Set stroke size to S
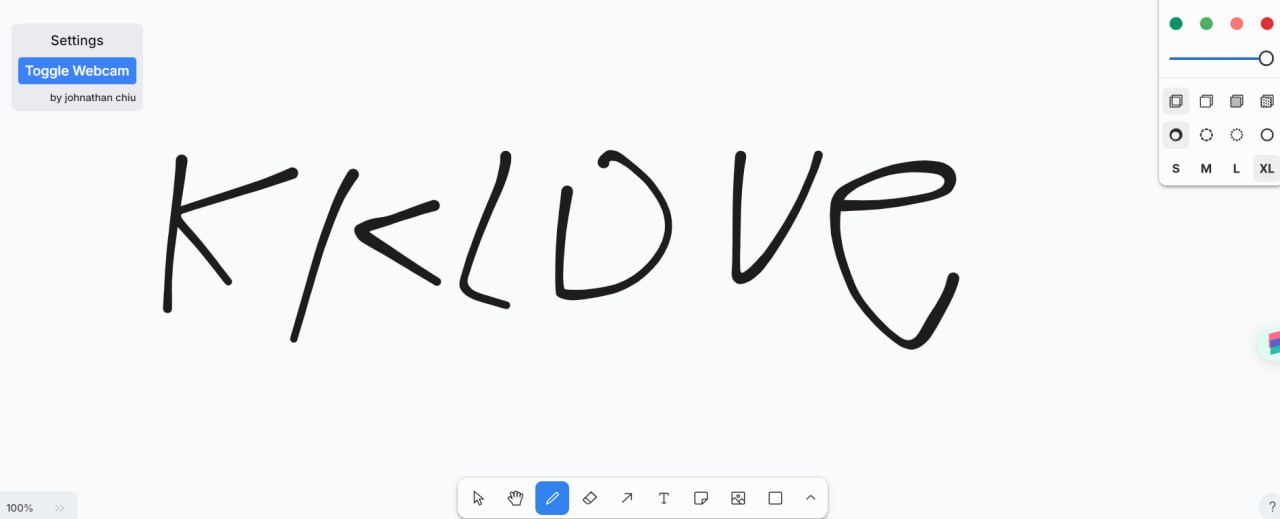The width and height of the screenshot is (1280, 519). pos(1176,169)
